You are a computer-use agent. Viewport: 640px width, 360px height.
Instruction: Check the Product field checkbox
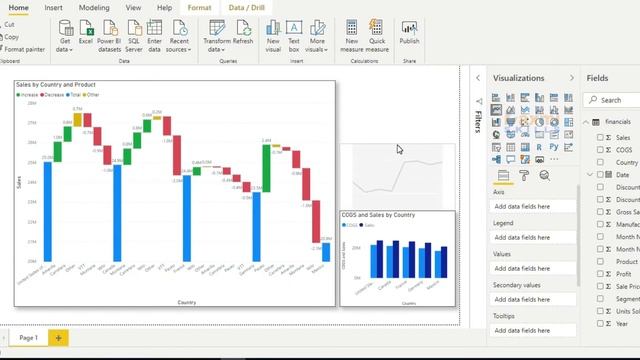(x=600, y=261)
